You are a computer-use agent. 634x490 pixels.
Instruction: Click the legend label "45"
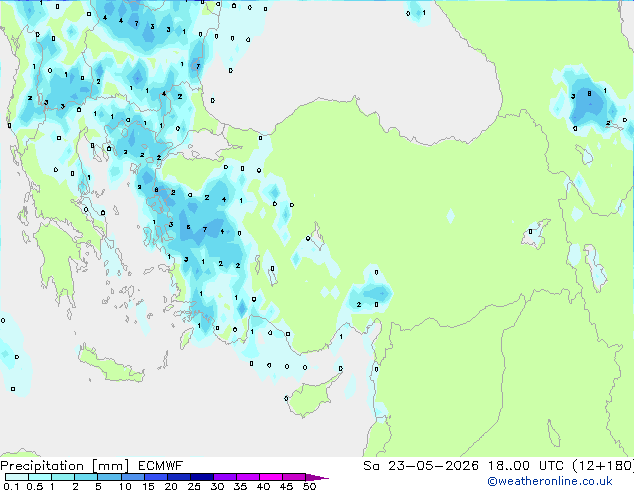286,486
